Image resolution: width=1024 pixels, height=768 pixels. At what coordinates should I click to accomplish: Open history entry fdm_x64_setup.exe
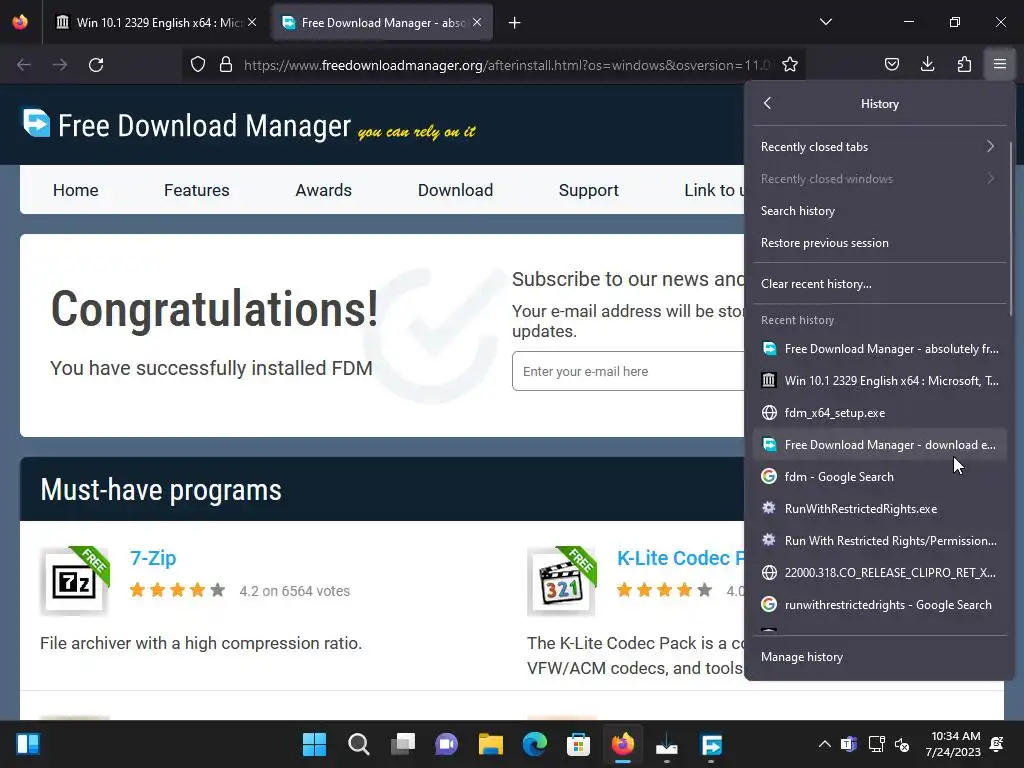[x=879, y=413]
